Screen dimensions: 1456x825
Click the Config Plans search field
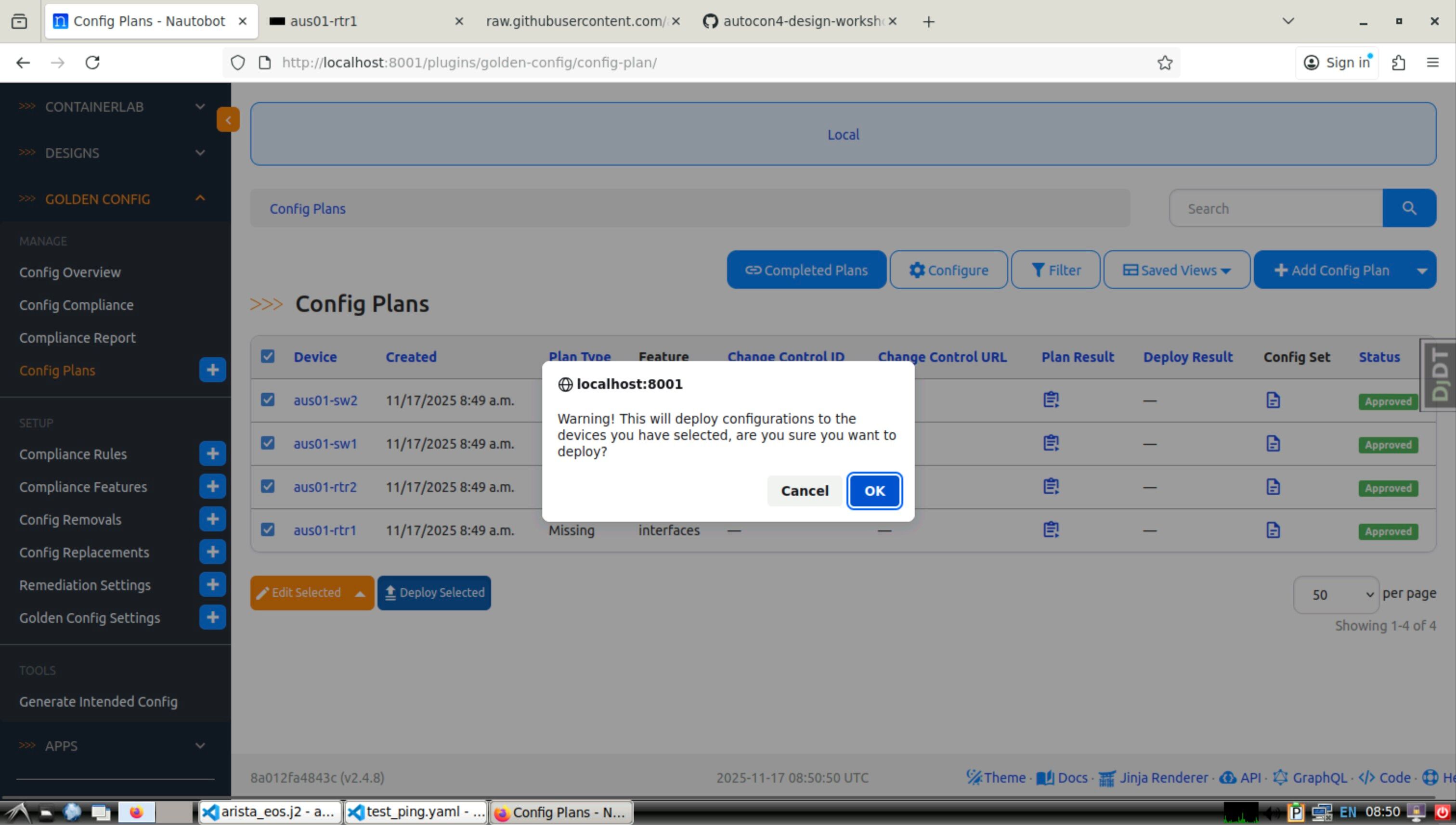[1275, 208]
